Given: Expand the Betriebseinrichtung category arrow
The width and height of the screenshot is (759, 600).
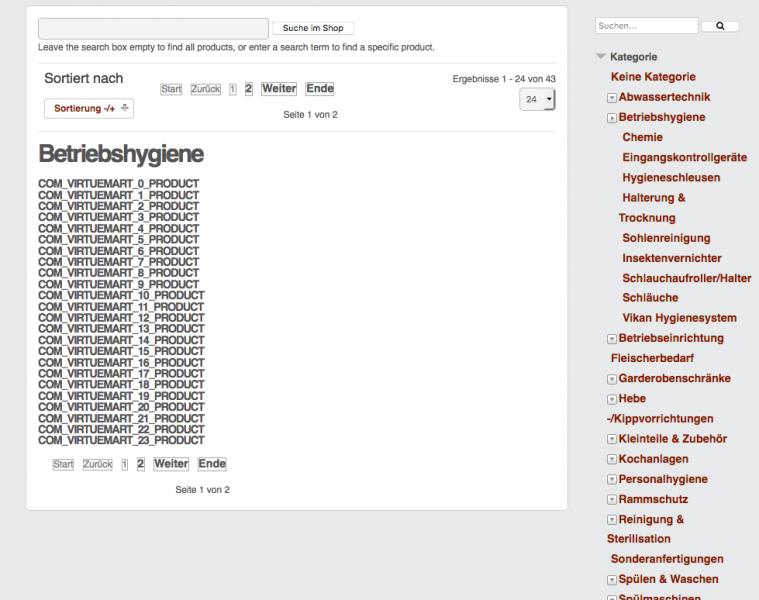Looking at the screenshot, I should tap(612, 339).
